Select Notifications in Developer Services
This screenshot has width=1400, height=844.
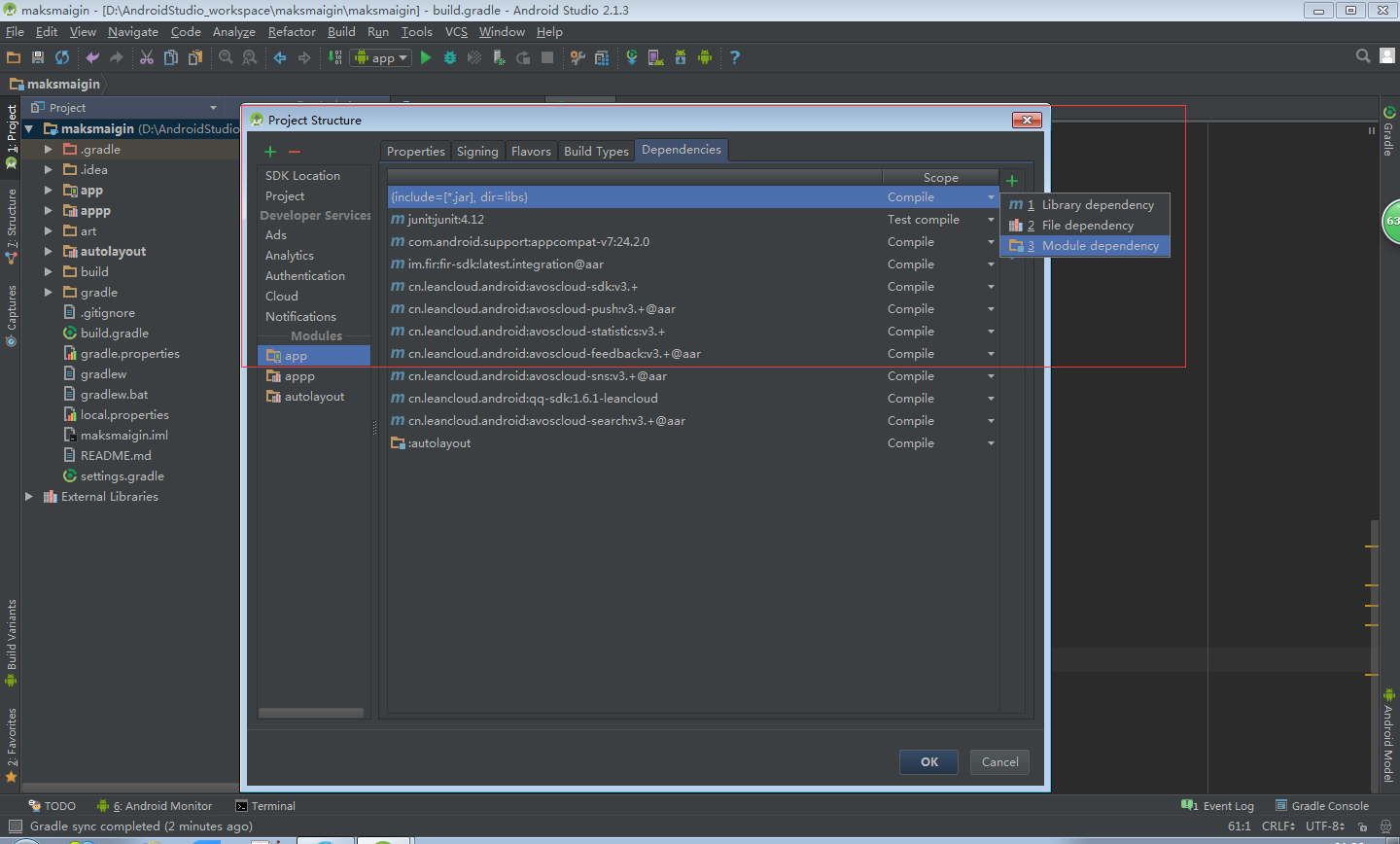(x=300, y=317)
